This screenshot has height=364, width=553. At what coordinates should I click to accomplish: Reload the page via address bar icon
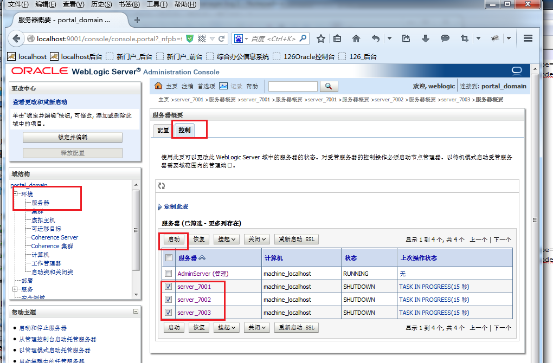point(221,39)
